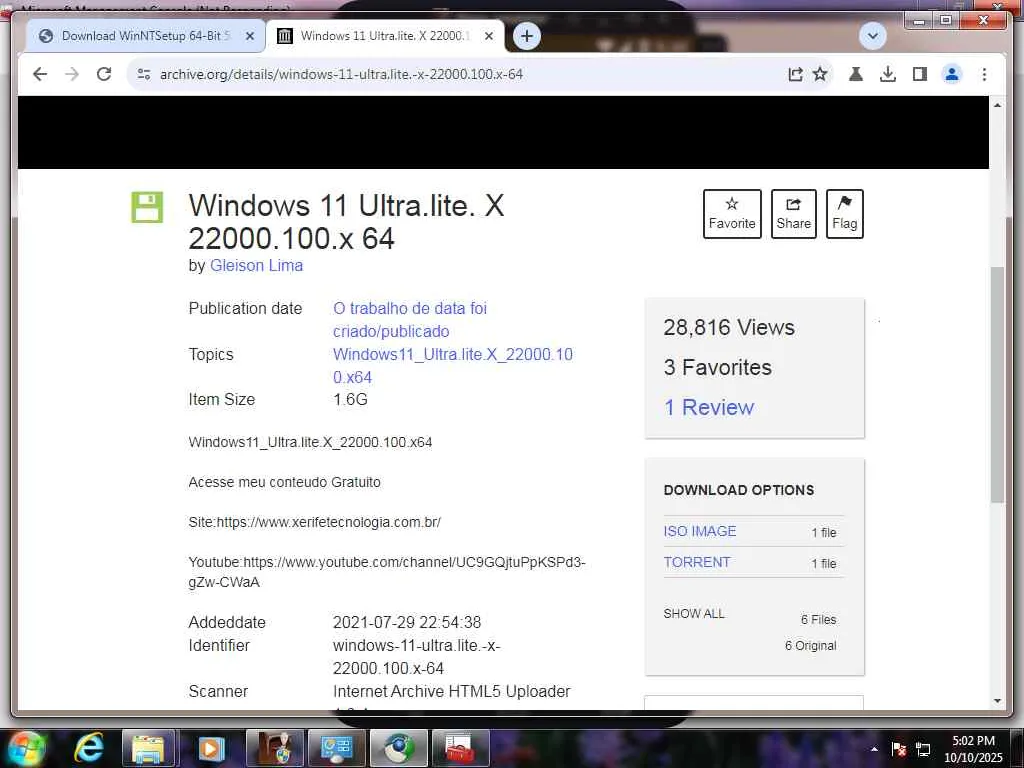Click the green floppy disk software icon
The width and height of the screenshot is (1024, 768).
pos(147,207)
